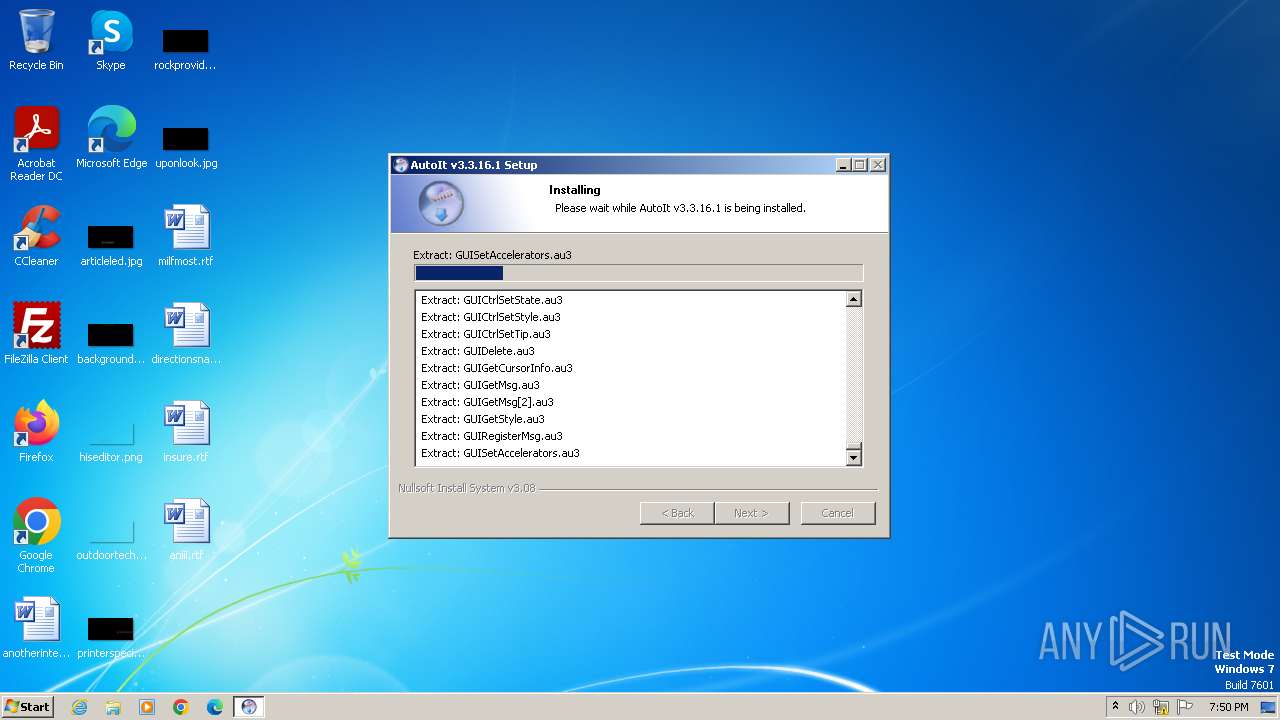
Task: Select the anill.rtf document icon
Action: coord(186,530)
